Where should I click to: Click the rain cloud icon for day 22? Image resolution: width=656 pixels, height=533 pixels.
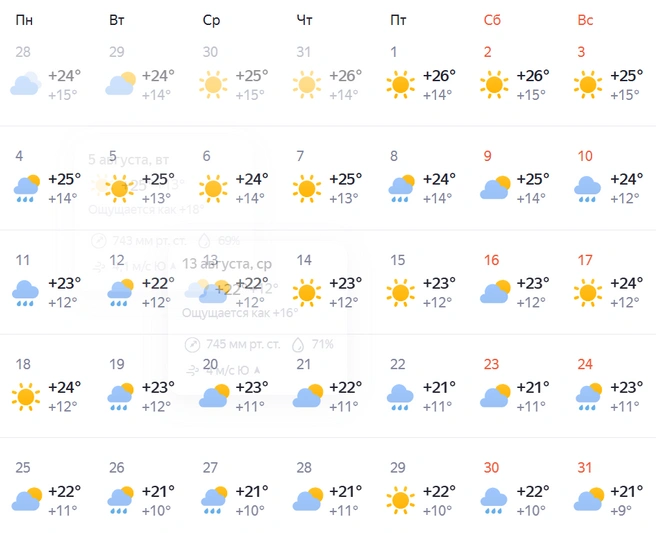[x=400, y=397]
